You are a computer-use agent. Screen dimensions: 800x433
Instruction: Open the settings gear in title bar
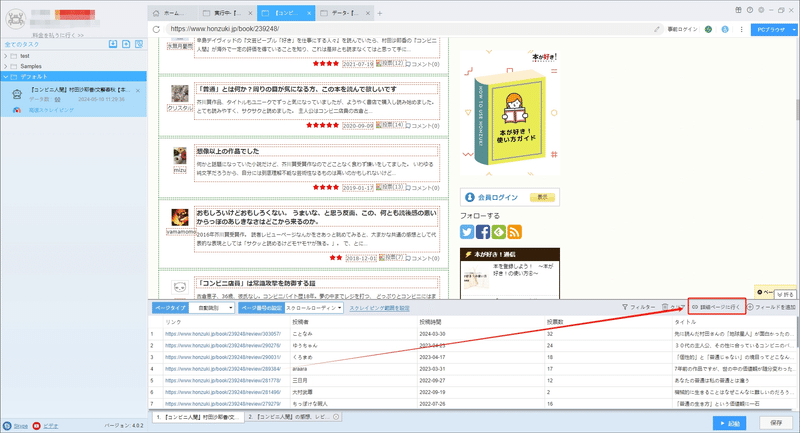coord(761,10)
